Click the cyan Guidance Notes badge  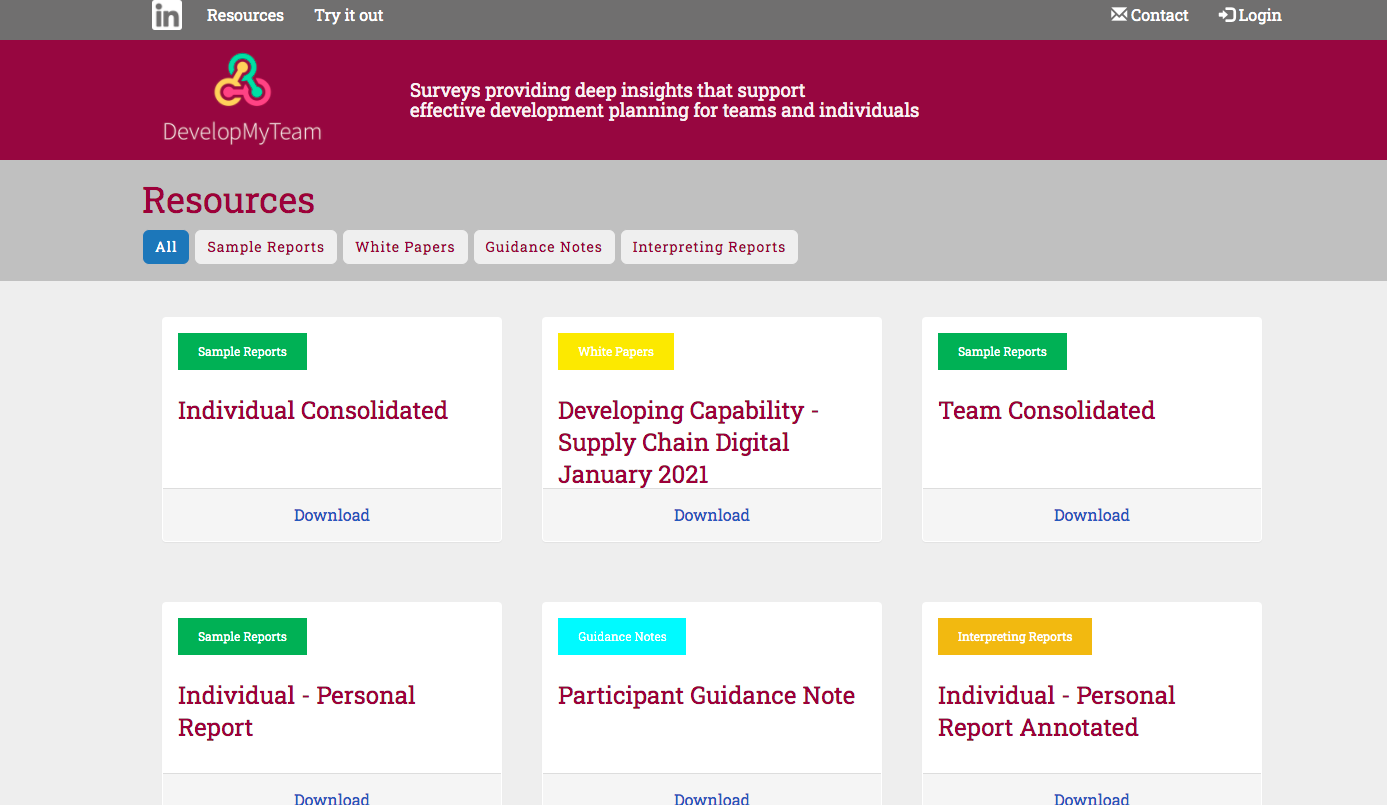pyautogui.click(x=621, y=636)
